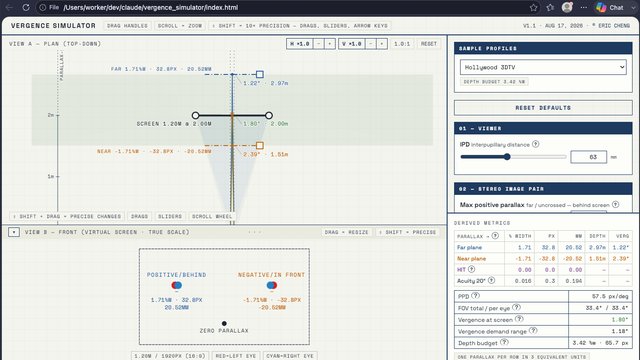Screen dimensions: 640x360
Task: Click the SCREEN 1.20M ø 2.00M label
Action: pos(174,124)
